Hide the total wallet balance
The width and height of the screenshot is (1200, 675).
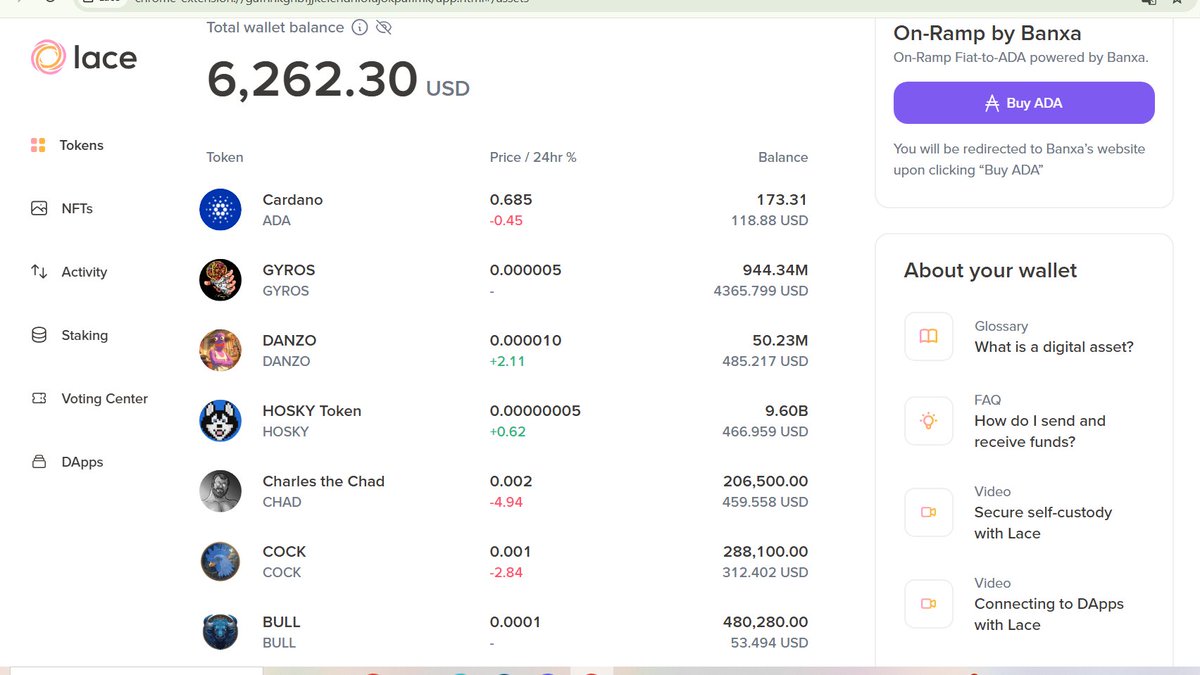383,27
